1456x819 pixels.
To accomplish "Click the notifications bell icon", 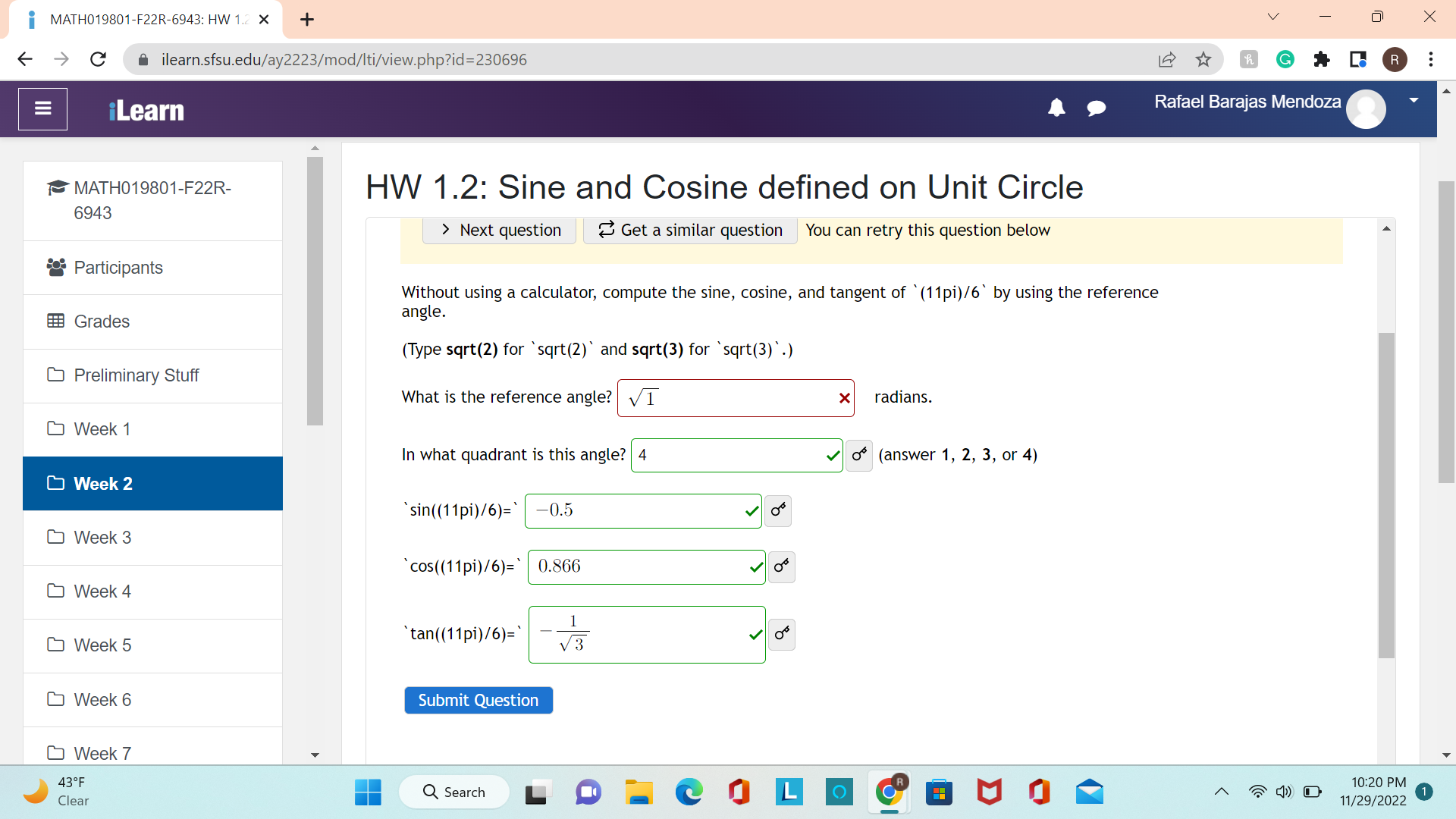I will pos(1056,108).
